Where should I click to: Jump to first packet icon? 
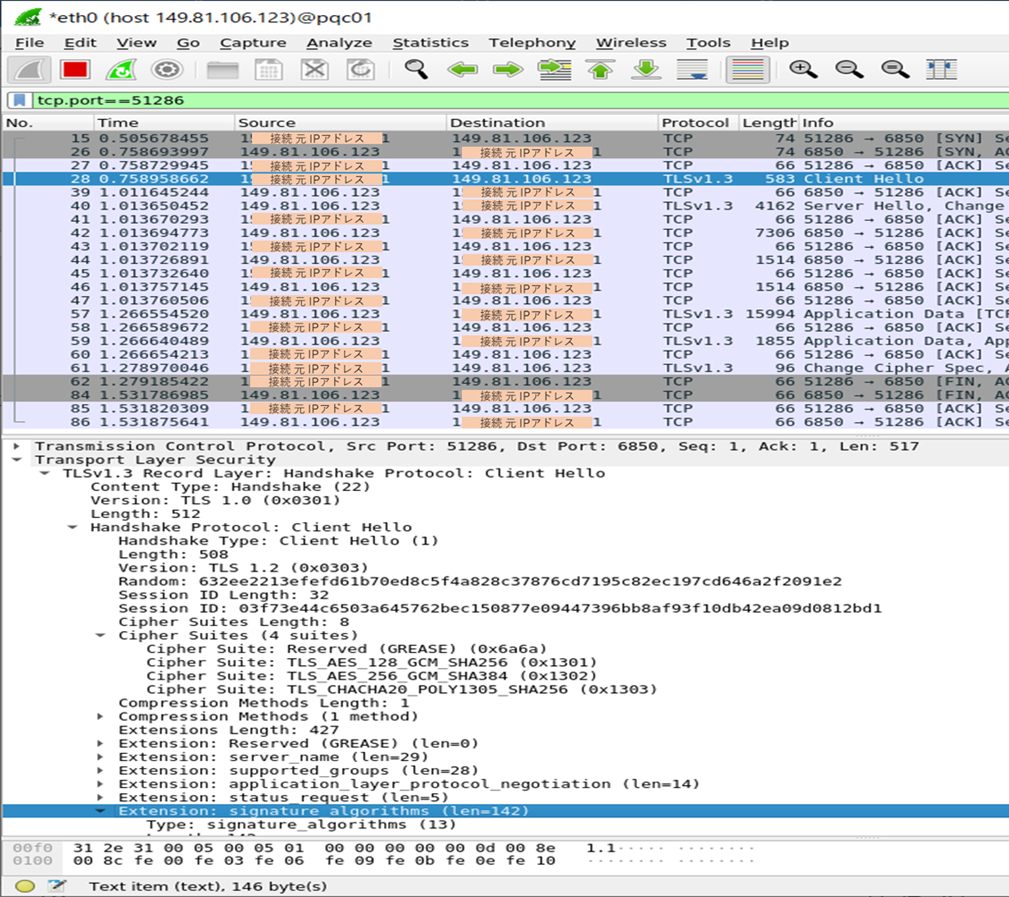(600, 70)
